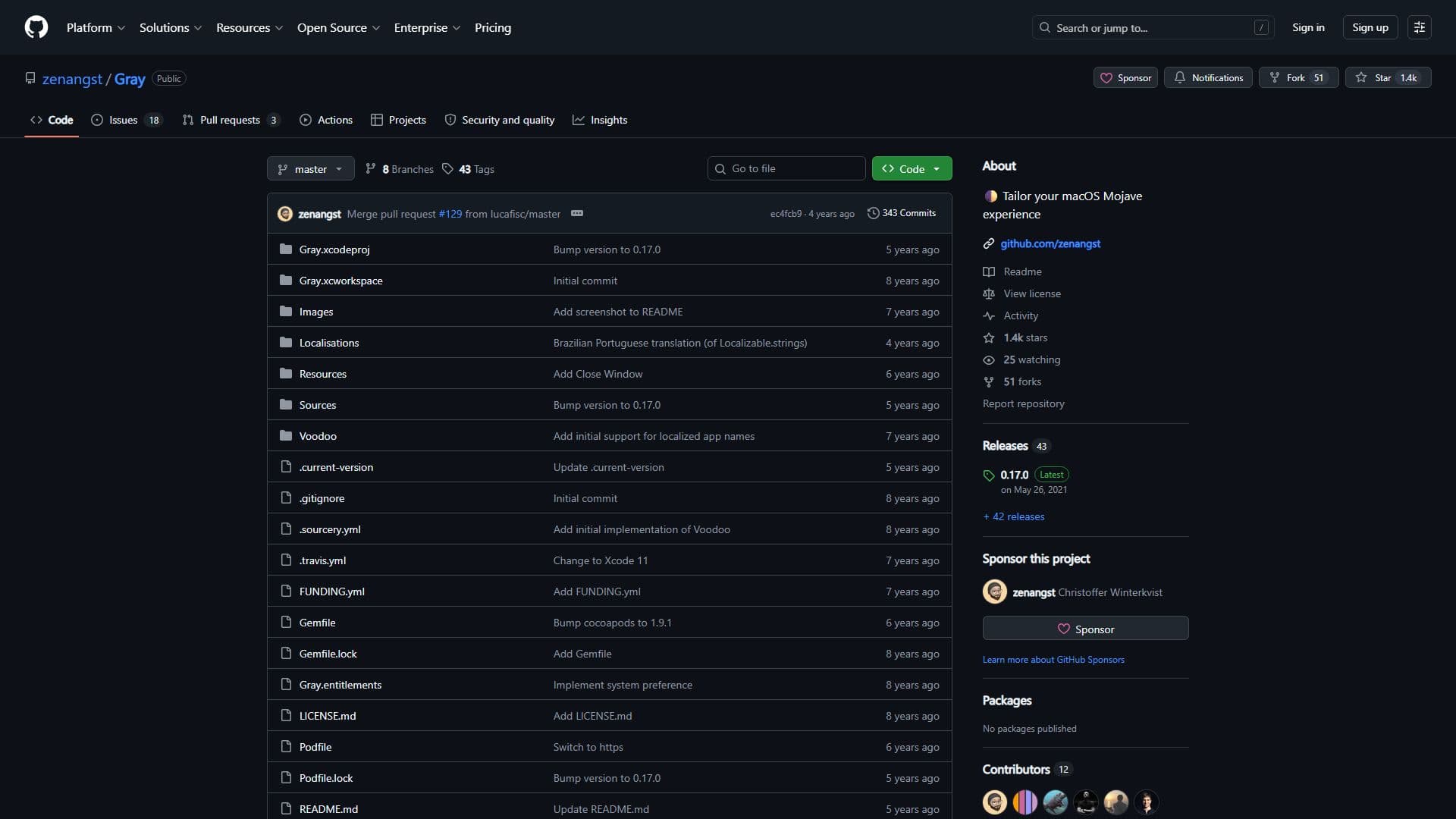1456x819 pixels.
Task: Click the star icon beside 1.4k stars
Action: click(x=989, y=337)
